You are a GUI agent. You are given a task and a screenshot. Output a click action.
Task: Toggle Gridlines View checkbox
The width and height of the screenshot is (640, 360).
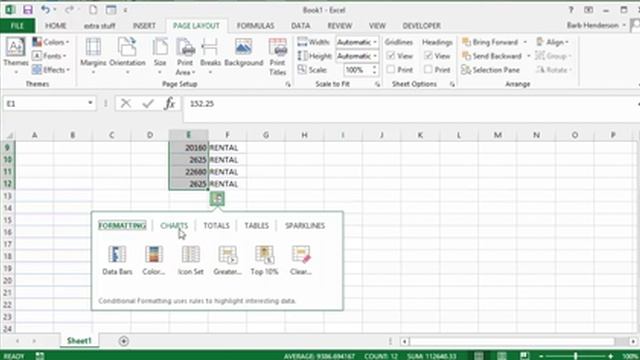[391, 56]
